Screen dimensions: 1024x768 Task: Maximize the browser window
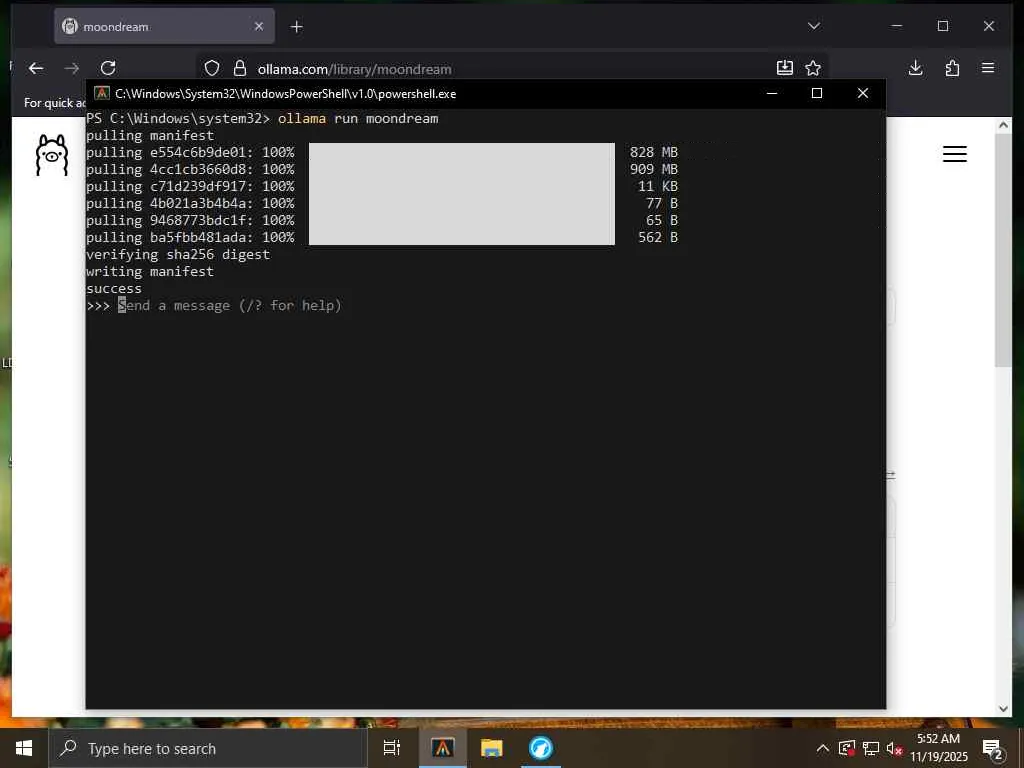coord(942,26)
